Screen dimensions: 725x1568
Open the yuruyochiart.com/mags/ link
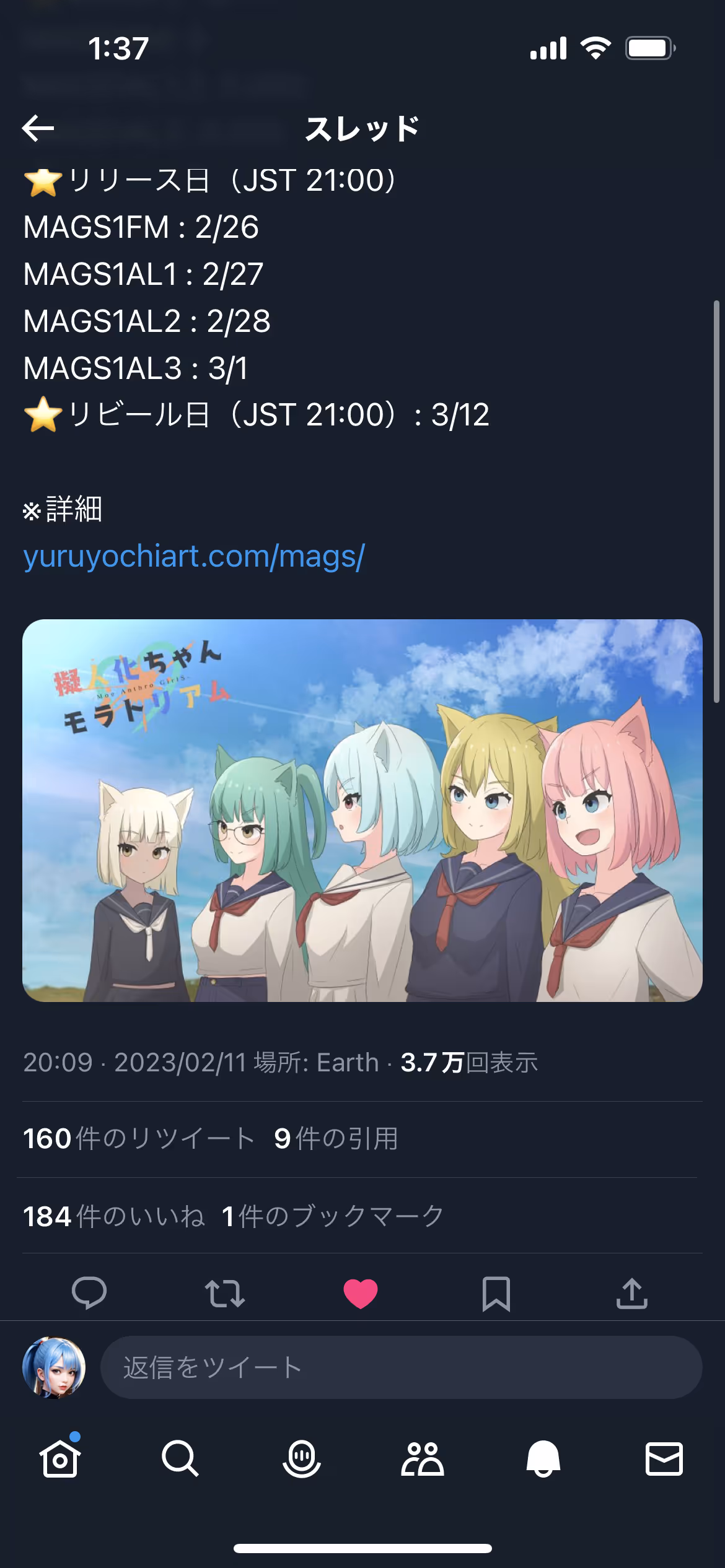click(194, 556)
